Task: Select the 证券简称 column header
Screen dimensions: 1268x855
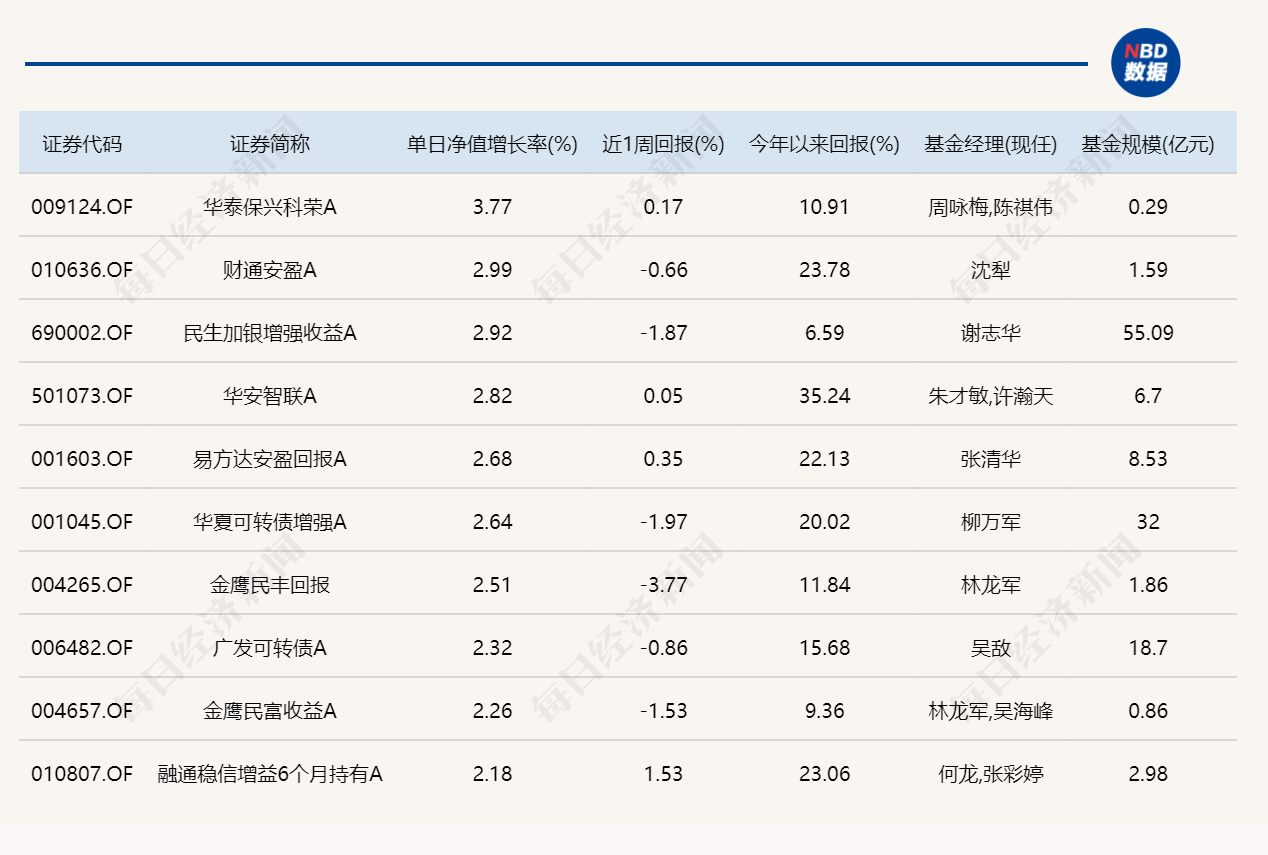Action: click(x=270, y=144)
